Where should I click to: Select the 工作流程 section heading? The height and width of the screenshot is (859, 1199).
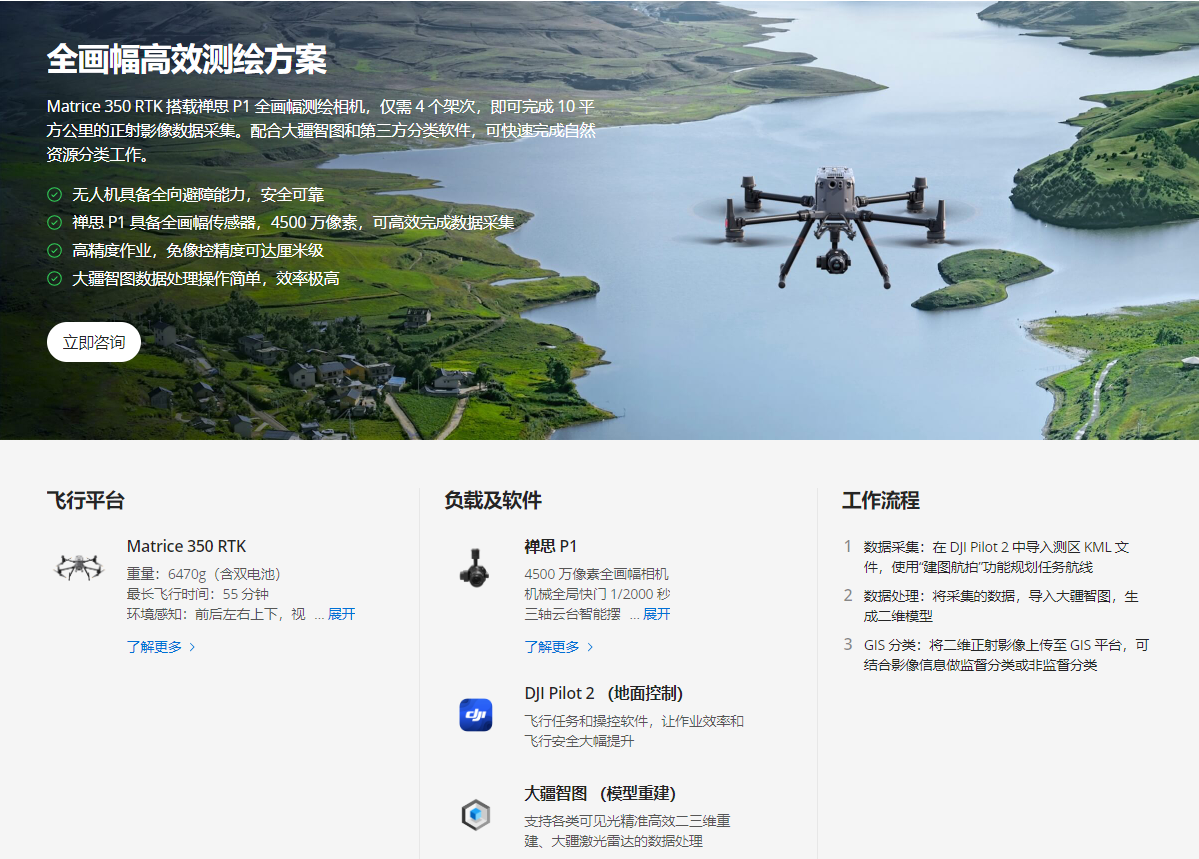click(880, 501)
